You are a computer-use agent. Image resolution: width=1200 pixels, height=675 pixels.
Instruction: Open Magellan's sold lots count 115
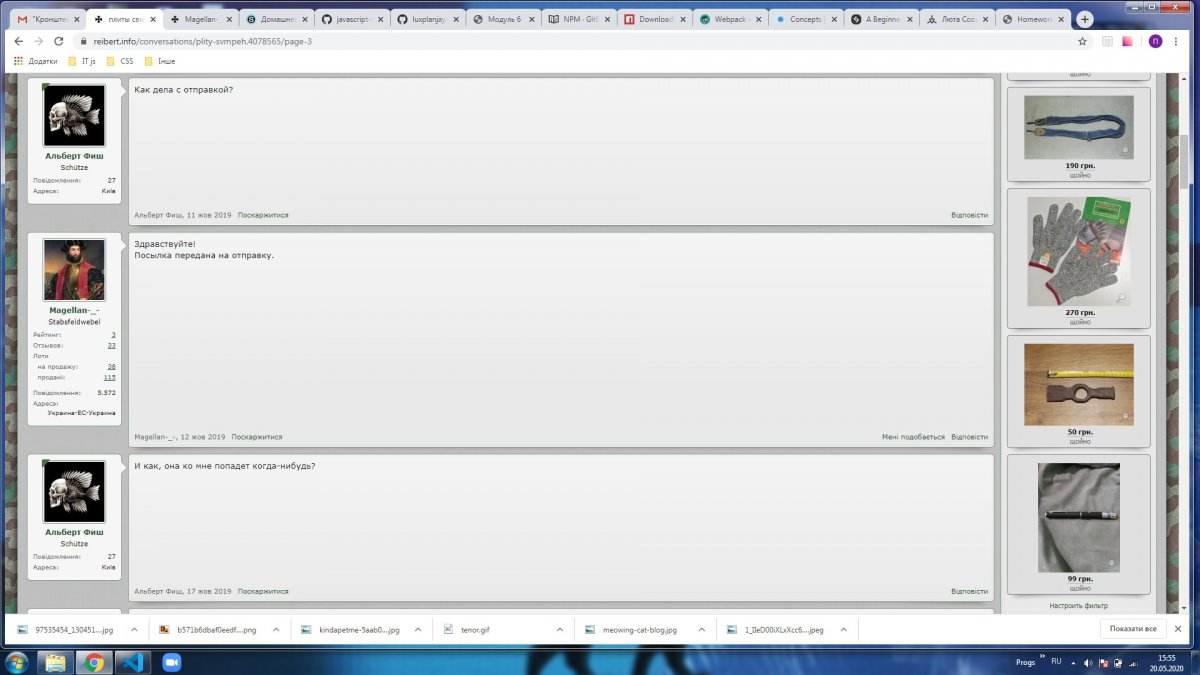(110, 377)
